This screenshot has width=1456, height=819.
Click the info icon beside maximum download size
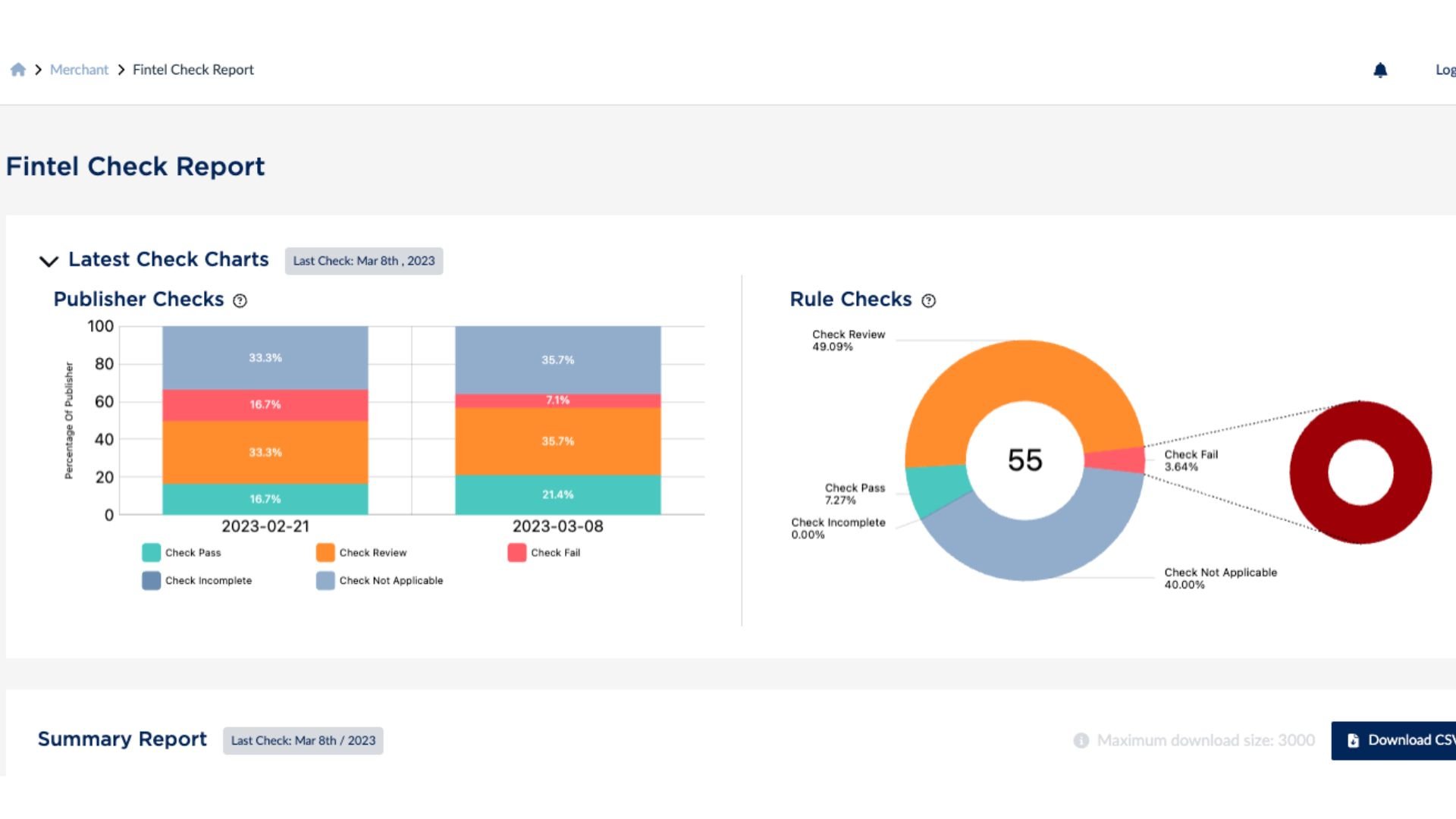[x=1080, y=740]
